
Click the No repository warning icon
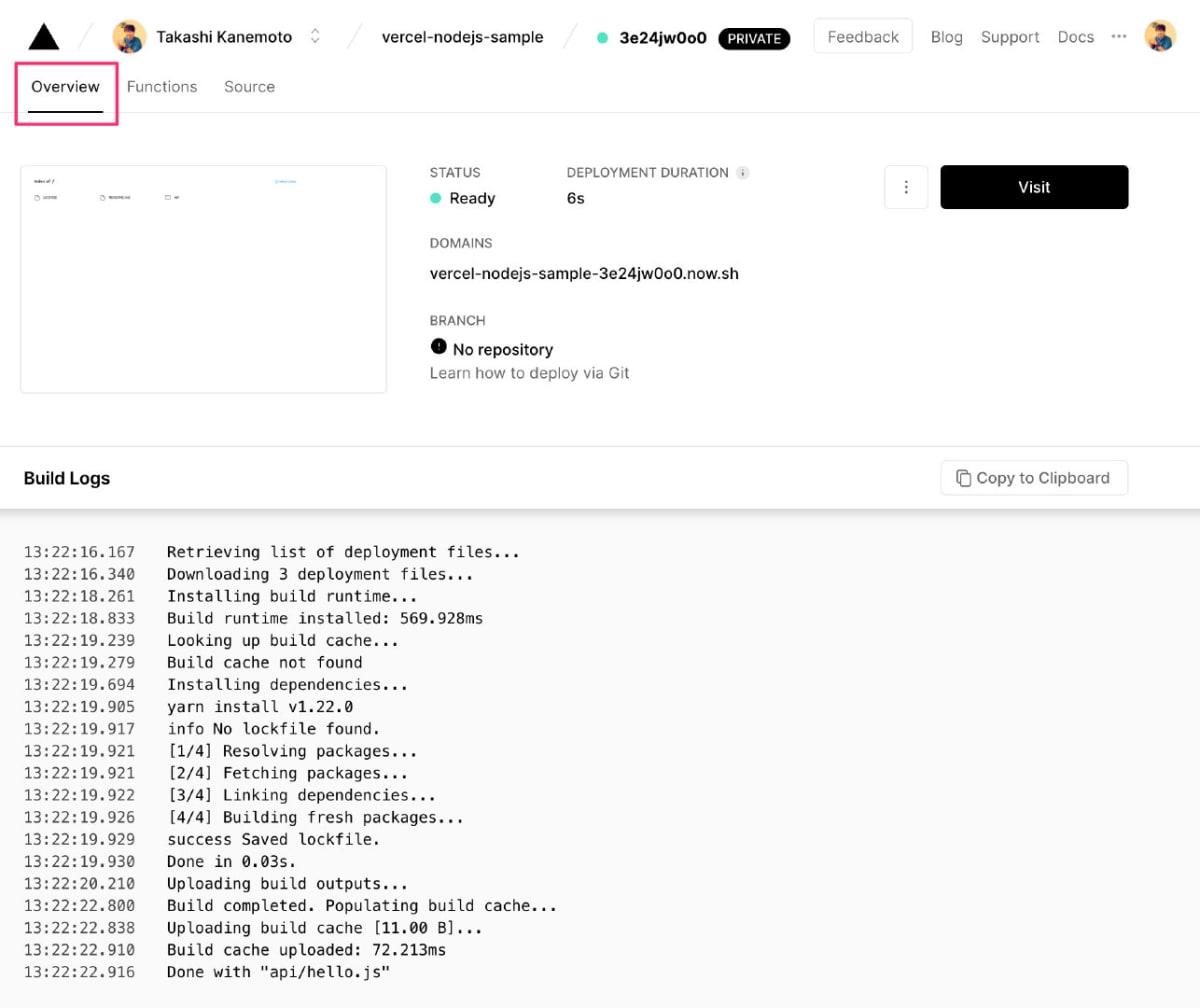[438, 346]
